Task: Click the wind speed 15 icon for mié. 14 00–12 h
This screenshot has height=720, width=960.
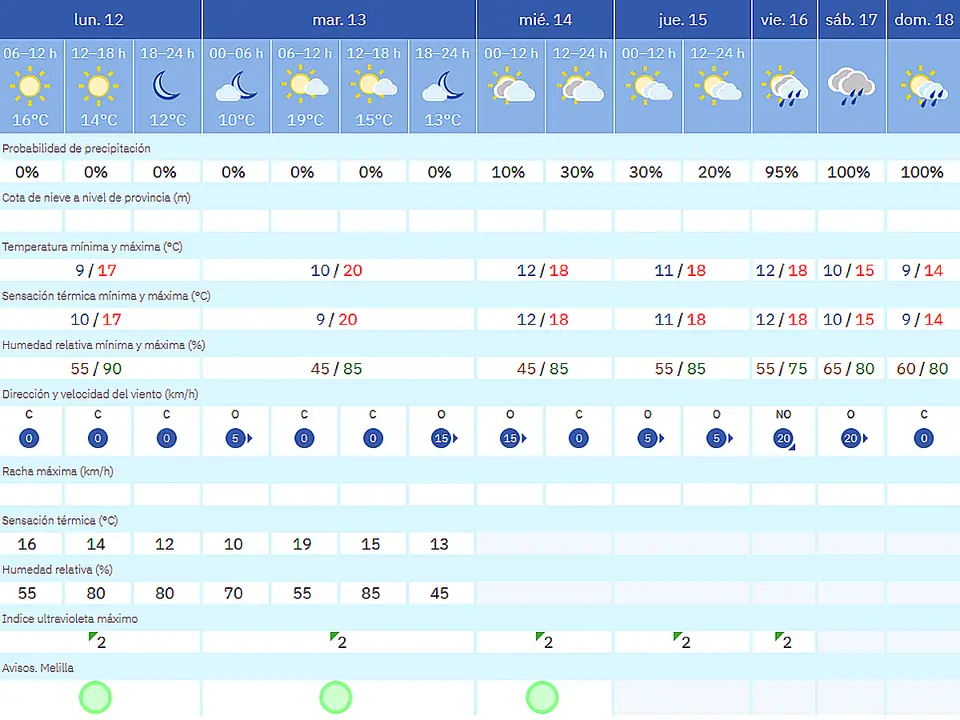Action: click(513, 438)
